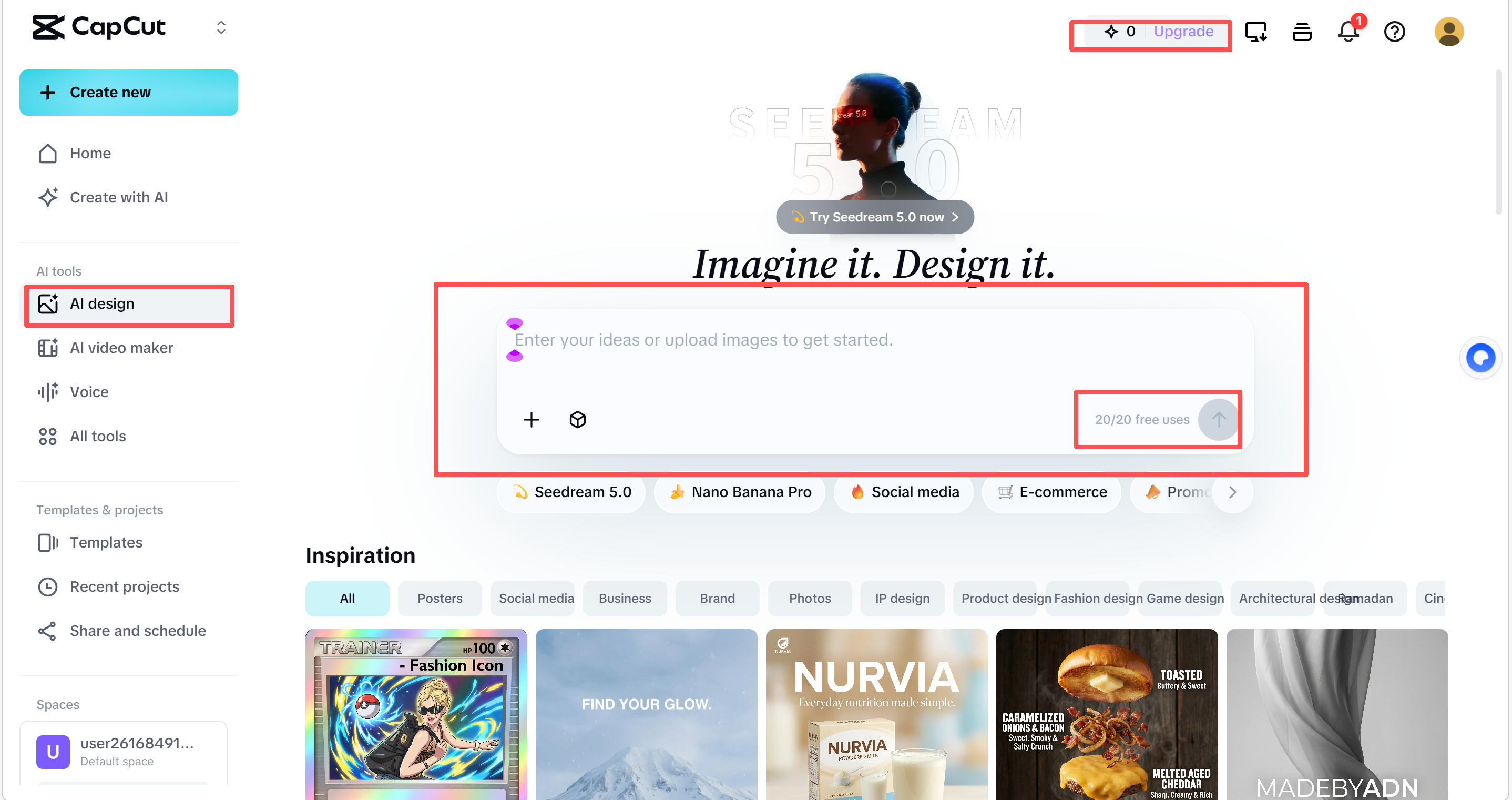Click the Upgrade link at the top
The image size is (1512, 800).
[x=1183, y=32]
